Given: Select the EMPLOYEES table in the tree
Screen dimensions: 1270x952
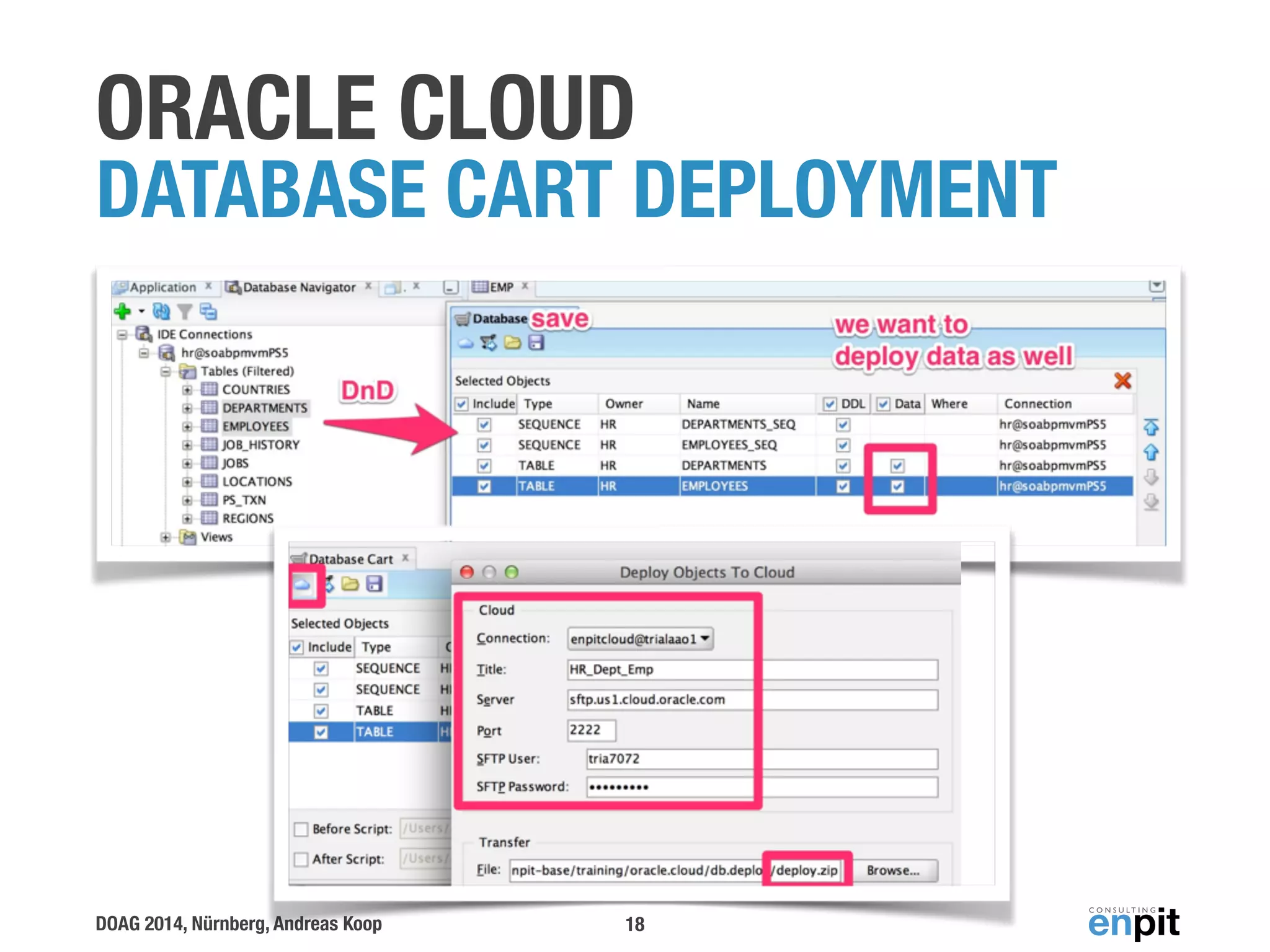Looking at the screenshot, I should [x=255, y=426].
